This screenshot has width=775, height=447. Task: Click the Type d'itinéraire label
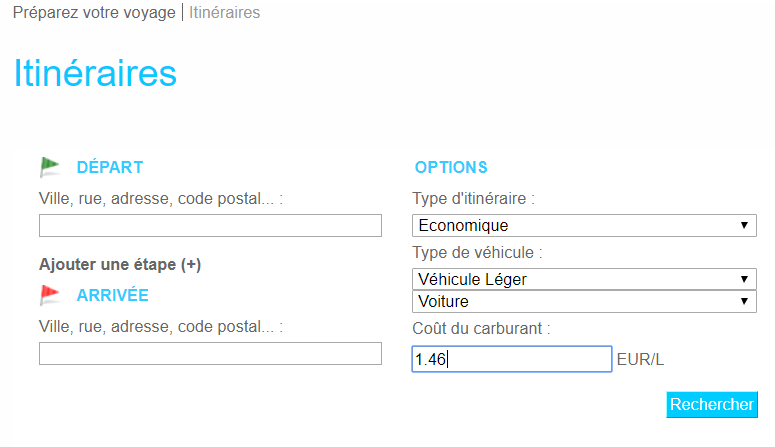473,199
